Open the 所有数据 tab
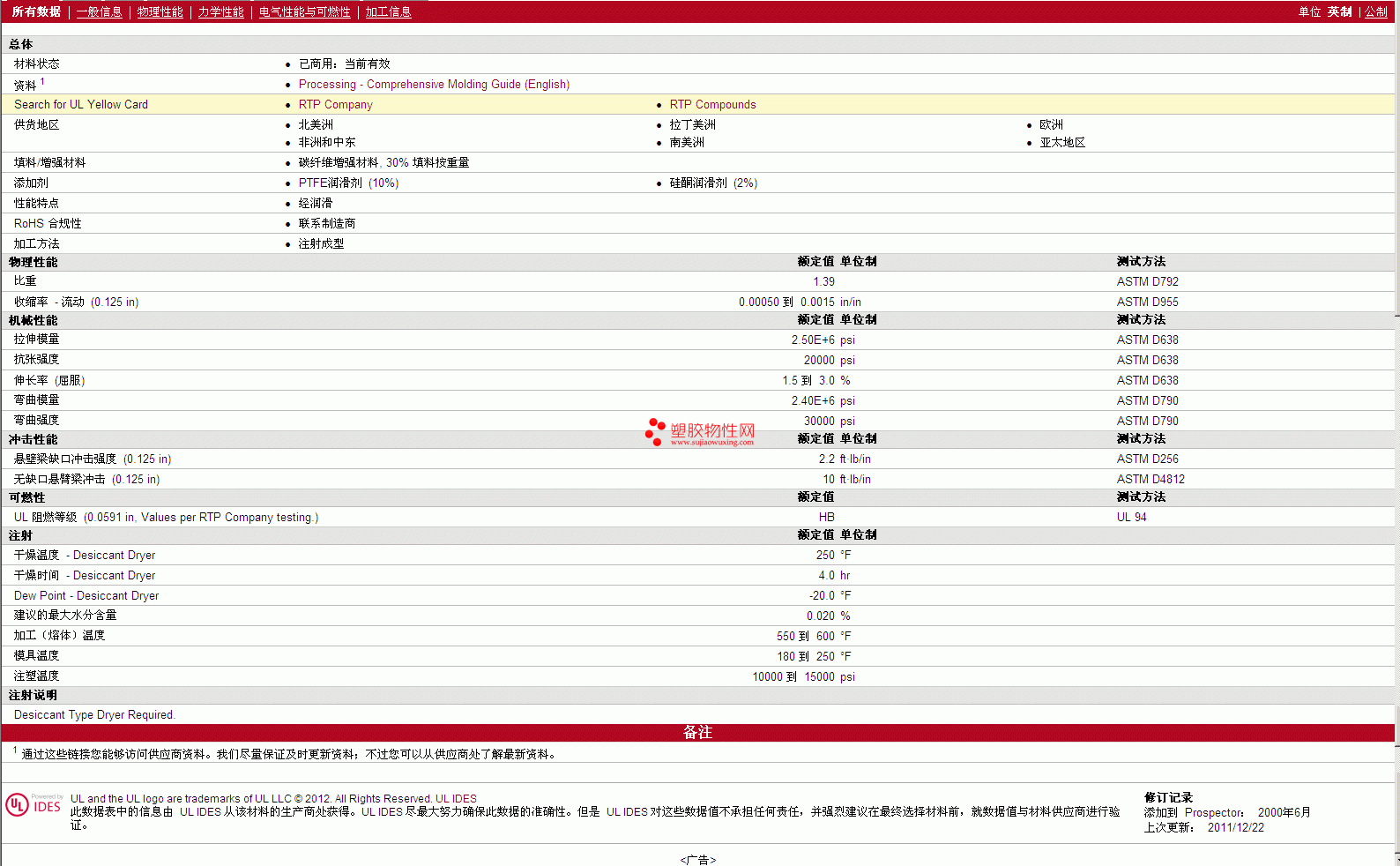This screenshot has width=1400, height=866. [x=36, y=11]
